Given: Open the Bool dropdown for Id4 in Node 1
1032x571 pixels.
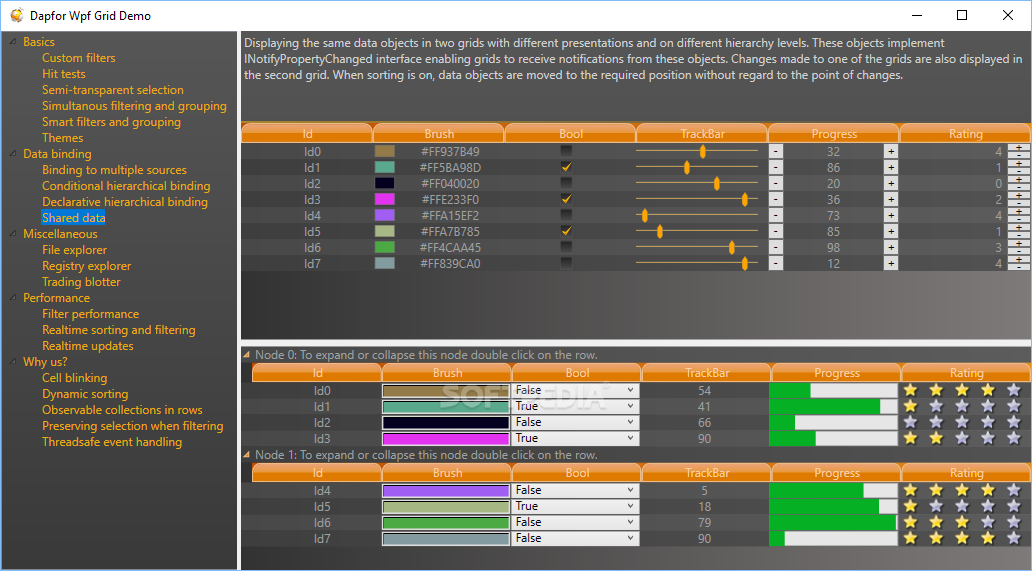Looking at the screenshot, I should coord(575,490).
